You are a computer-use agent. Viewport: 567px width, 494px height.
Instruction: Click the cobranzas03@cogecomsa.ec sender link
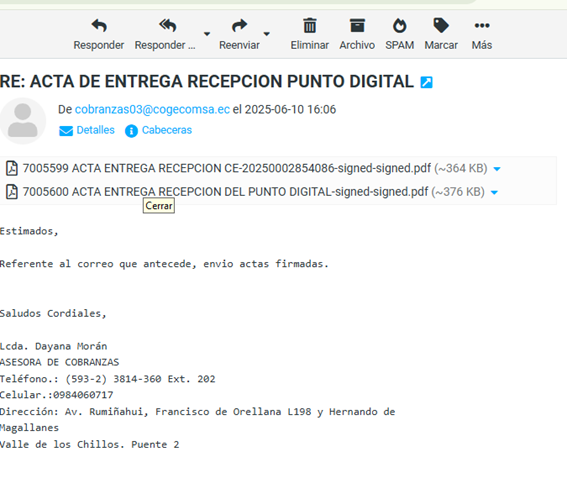pos(152,109)
